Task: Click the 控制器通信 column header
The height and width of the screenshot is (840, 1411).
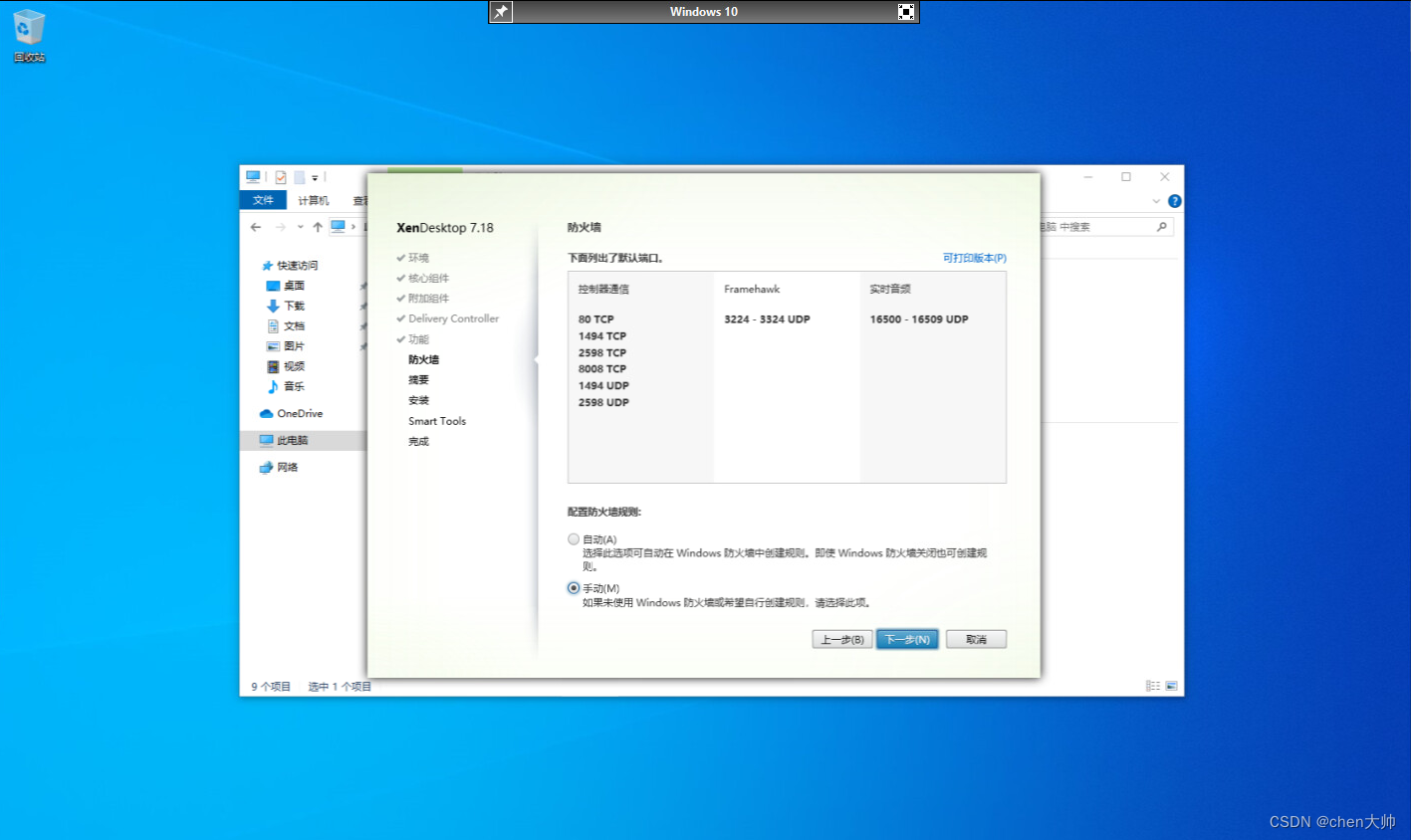Action: coord(603,289)
